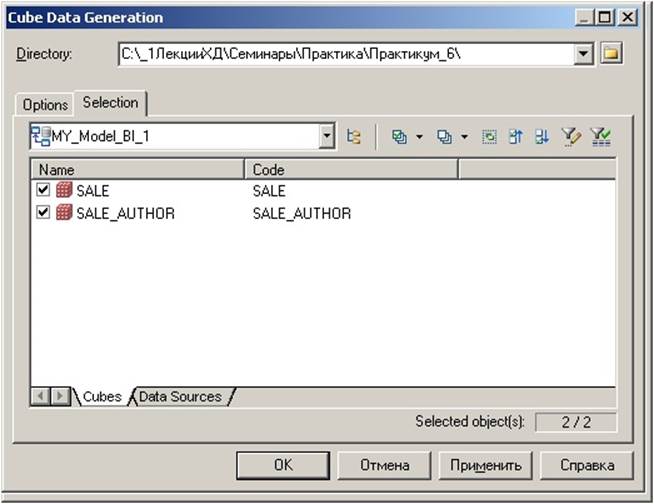
Task: Switch to the Selection tab
Action: 111,103
